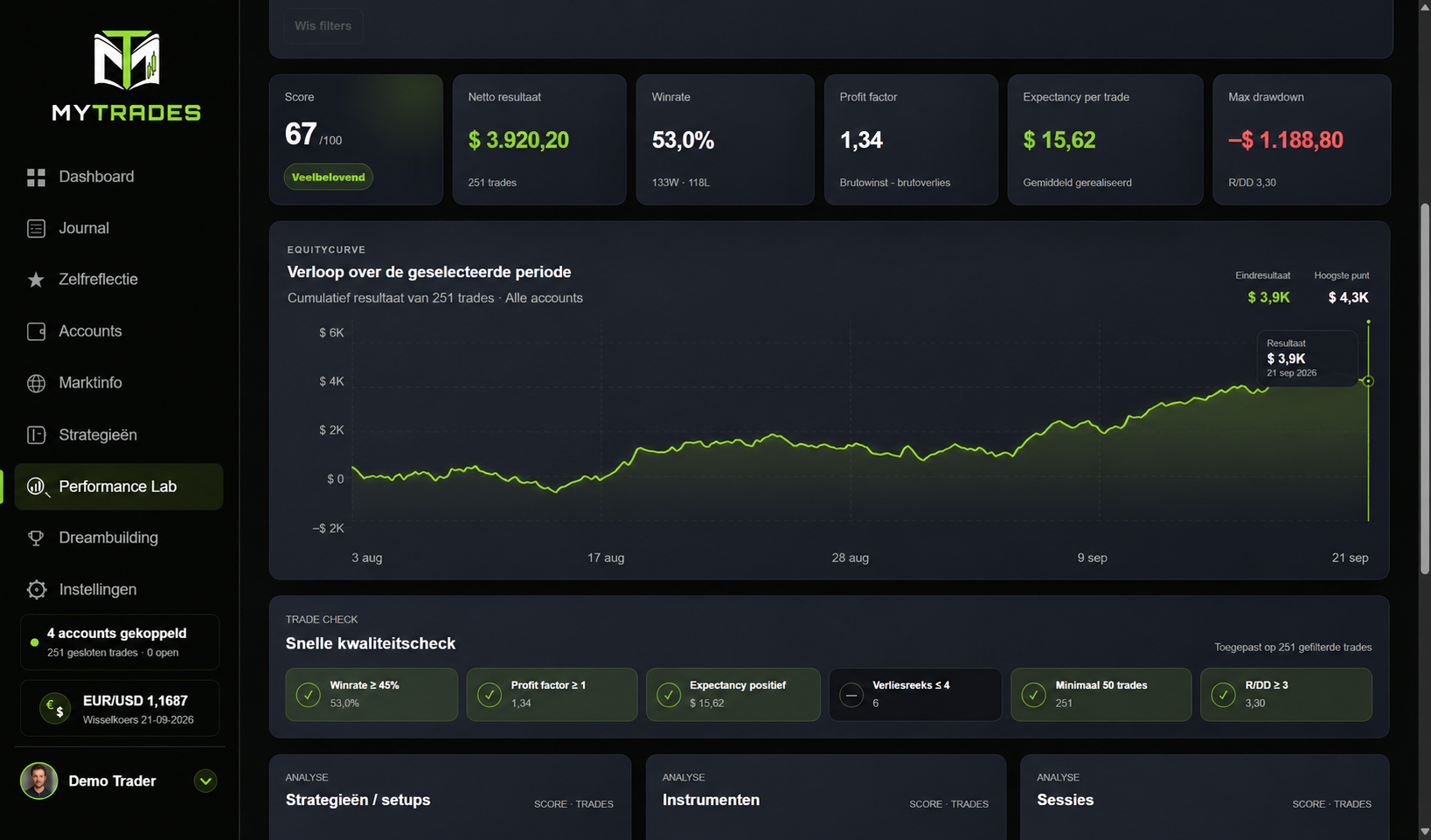The image size is (1431, 840).
Task: Click the Instellingen gear icon
Action: click(x=36, y=589)
